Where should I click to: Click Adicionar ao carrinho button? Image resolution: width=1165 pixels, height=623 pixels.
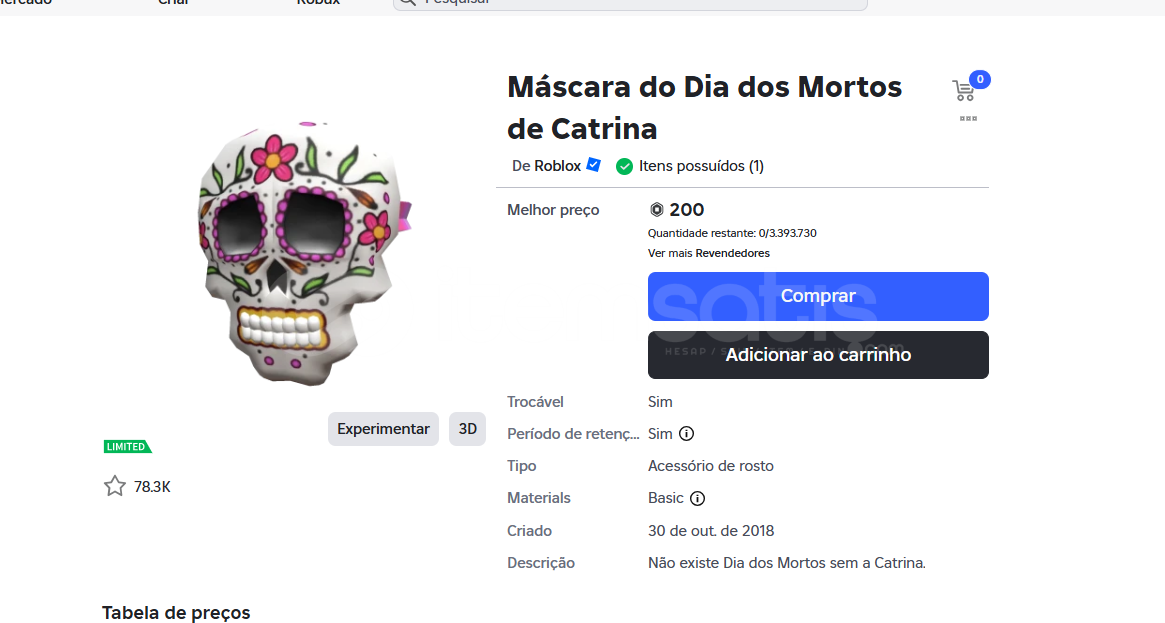coord(818,355)
